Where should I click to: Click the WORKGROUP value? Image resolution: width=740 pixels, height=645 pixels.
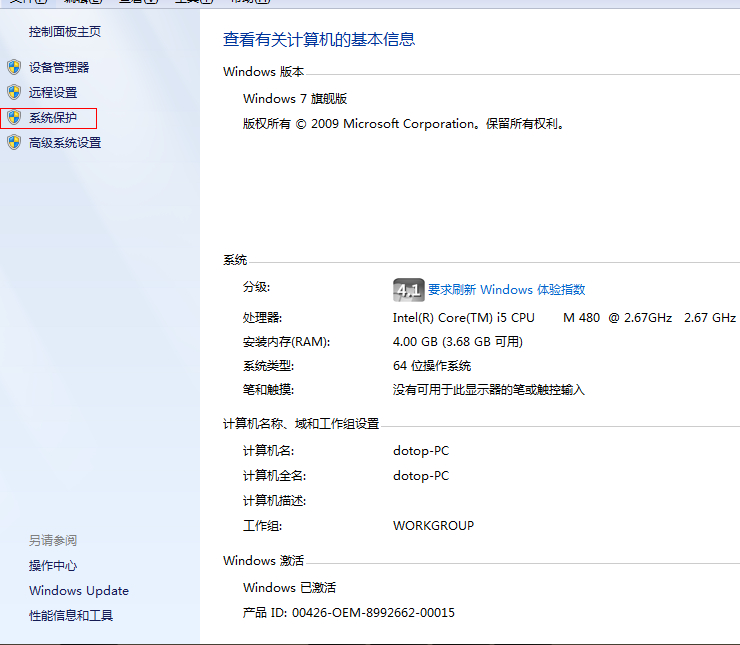433,526
